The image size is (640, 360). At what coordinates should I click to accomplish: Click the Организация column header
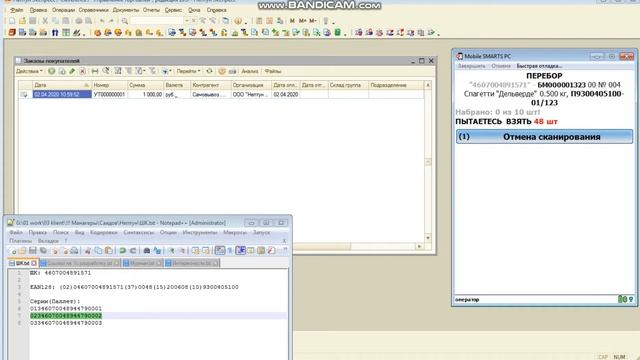tap(251, 85)
